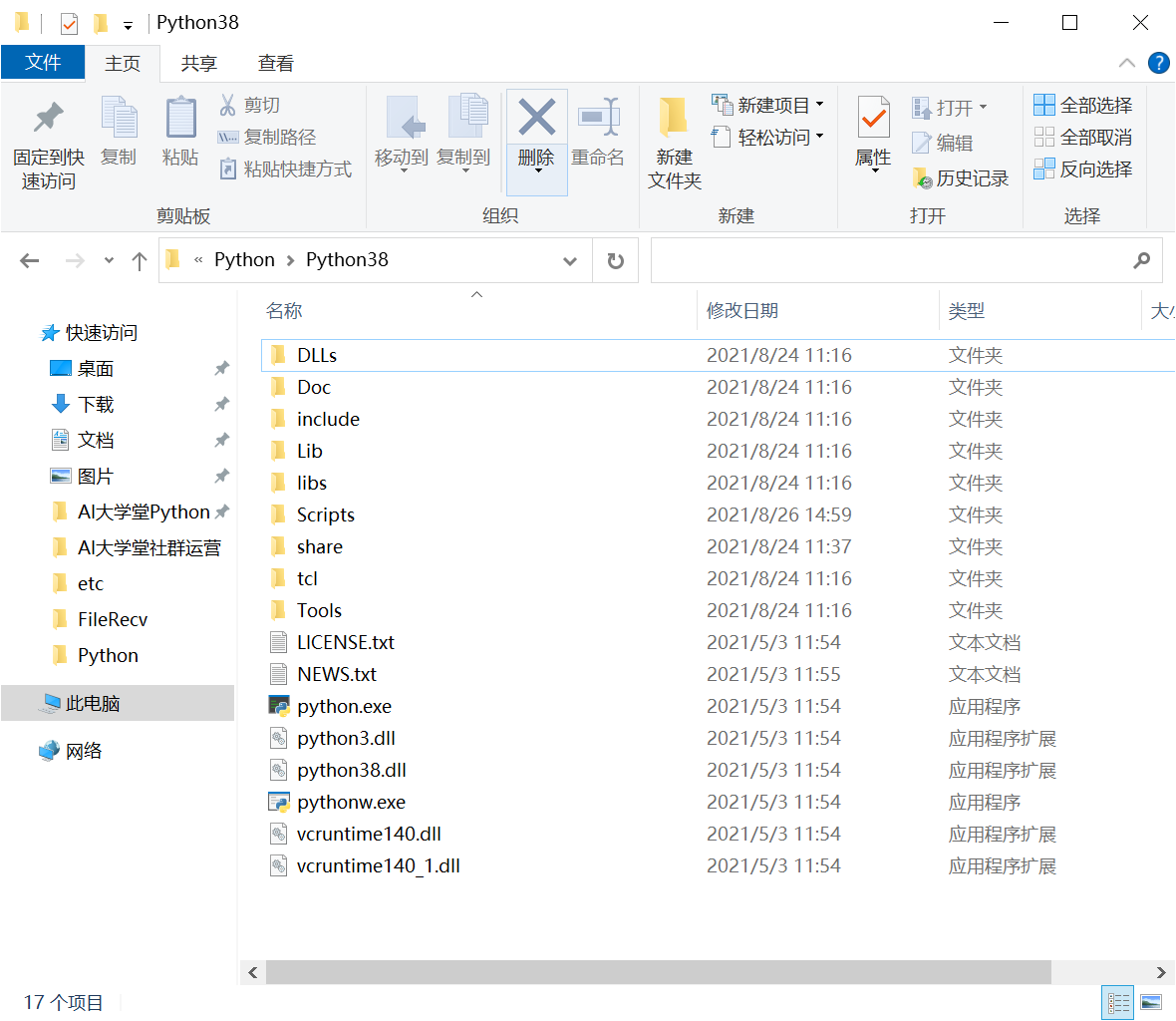Select the pythonw.exe file
The width and height of the screenshot is (1176, 1021).
[719, 802]
